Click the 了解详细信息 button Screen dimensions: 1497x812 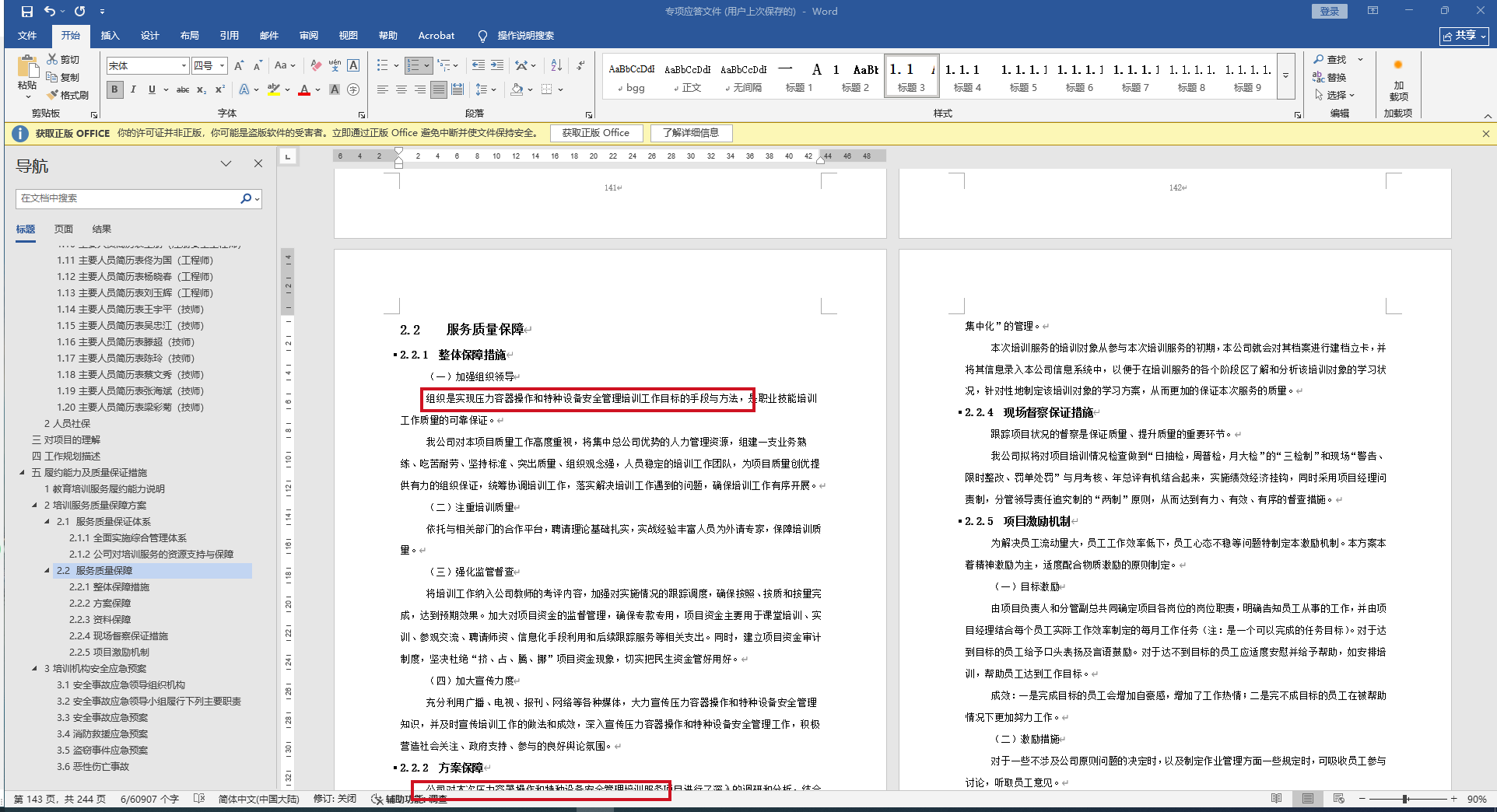(x=691, y=133)
